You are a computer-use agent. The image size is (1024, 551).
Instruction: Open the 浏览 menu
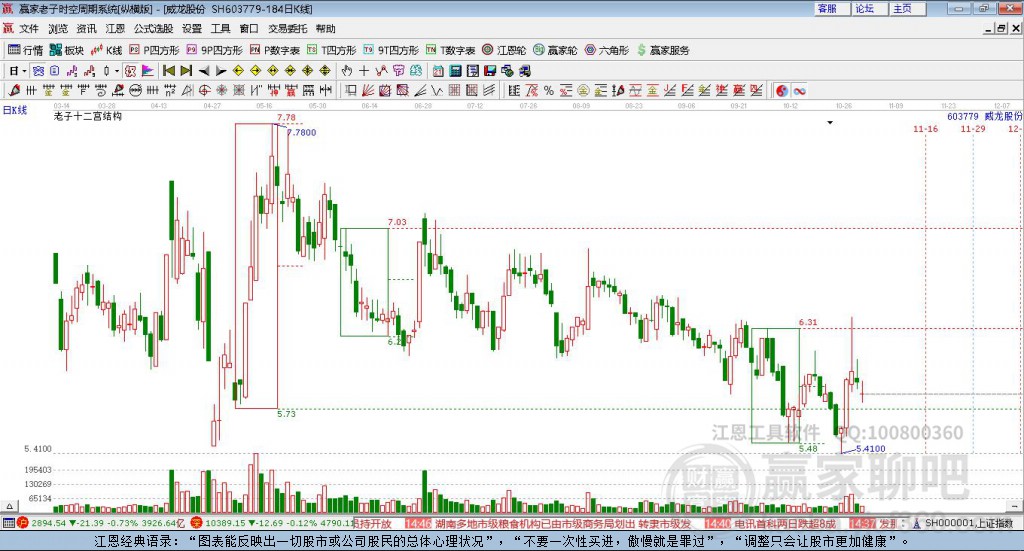(57, 29)
